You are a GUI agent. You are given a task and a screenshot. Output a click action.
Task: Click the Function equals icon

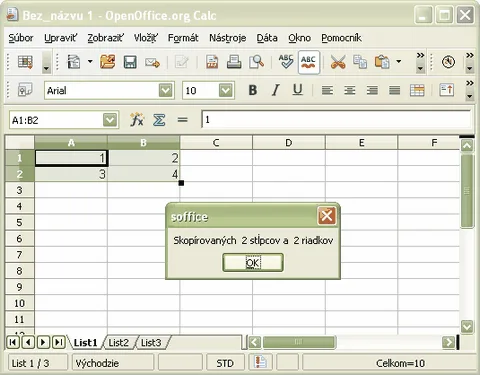tap(182, 119)
